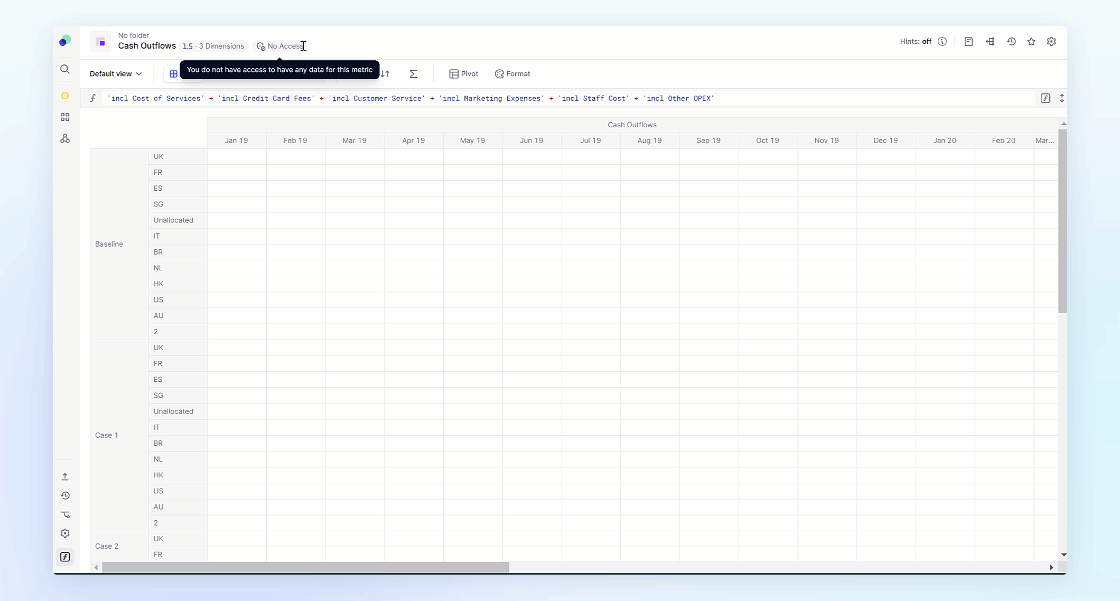Select the Case 2 scenario row header

pyautogui.click(x=119, y=546)
